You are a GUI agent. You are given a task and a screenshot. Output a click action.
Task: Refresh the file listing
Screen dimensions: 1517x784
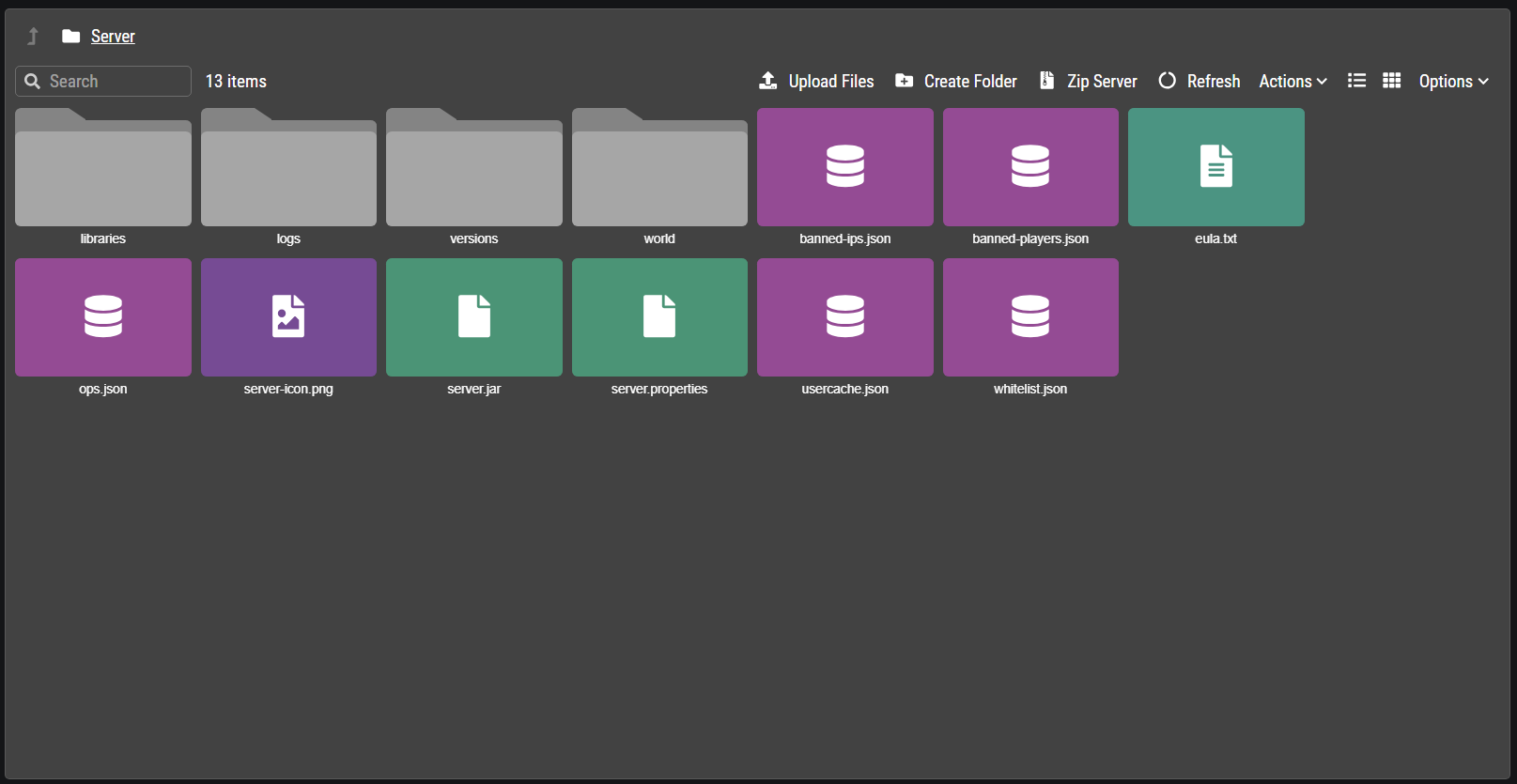[1200, 81]
